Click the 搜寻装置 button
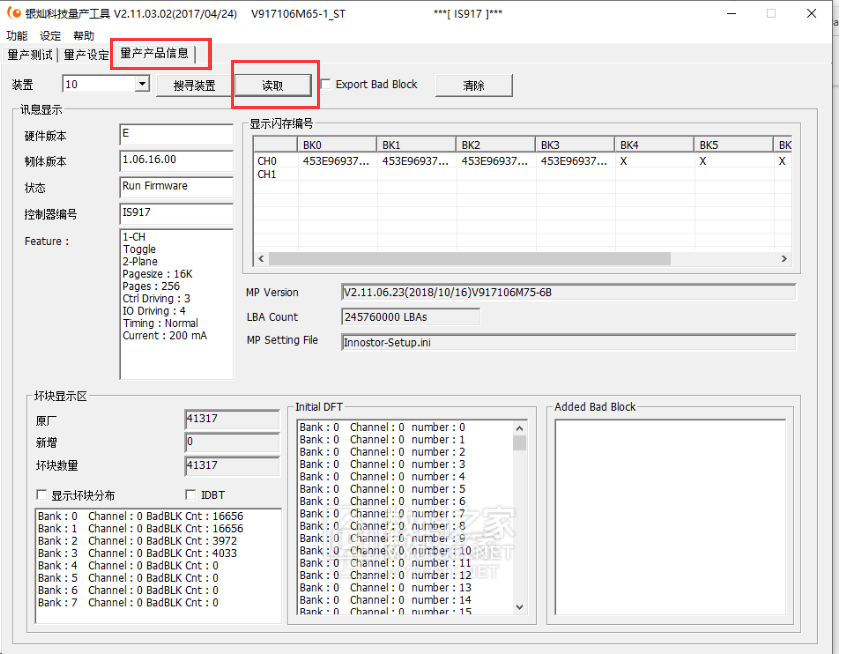This screenshot has width=841, height=654. (x=194, y=86)
